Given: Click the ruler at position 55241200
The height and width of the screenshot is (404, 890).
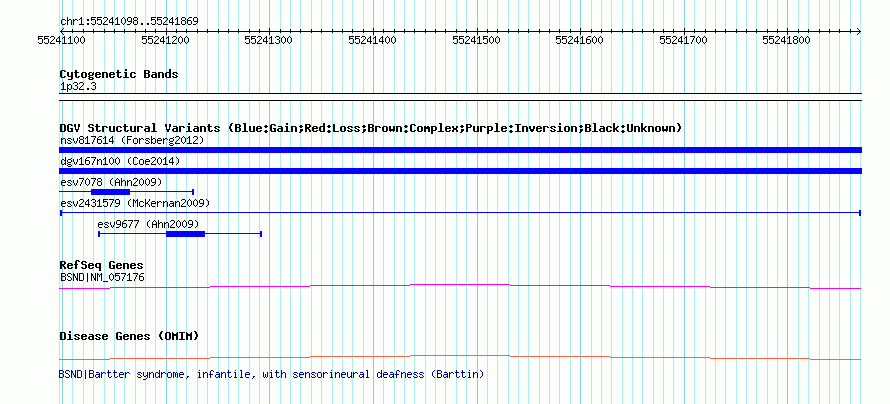Looking at the screenshot, I should coord(165,40).
